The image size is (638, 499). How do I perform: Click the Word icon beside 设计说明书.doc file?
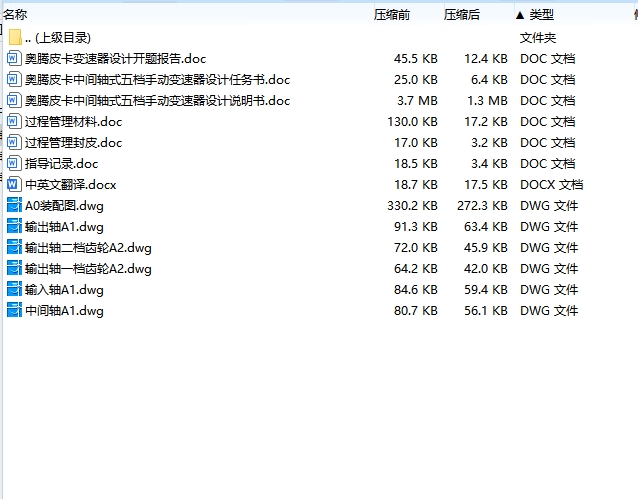tap(13, 100)
